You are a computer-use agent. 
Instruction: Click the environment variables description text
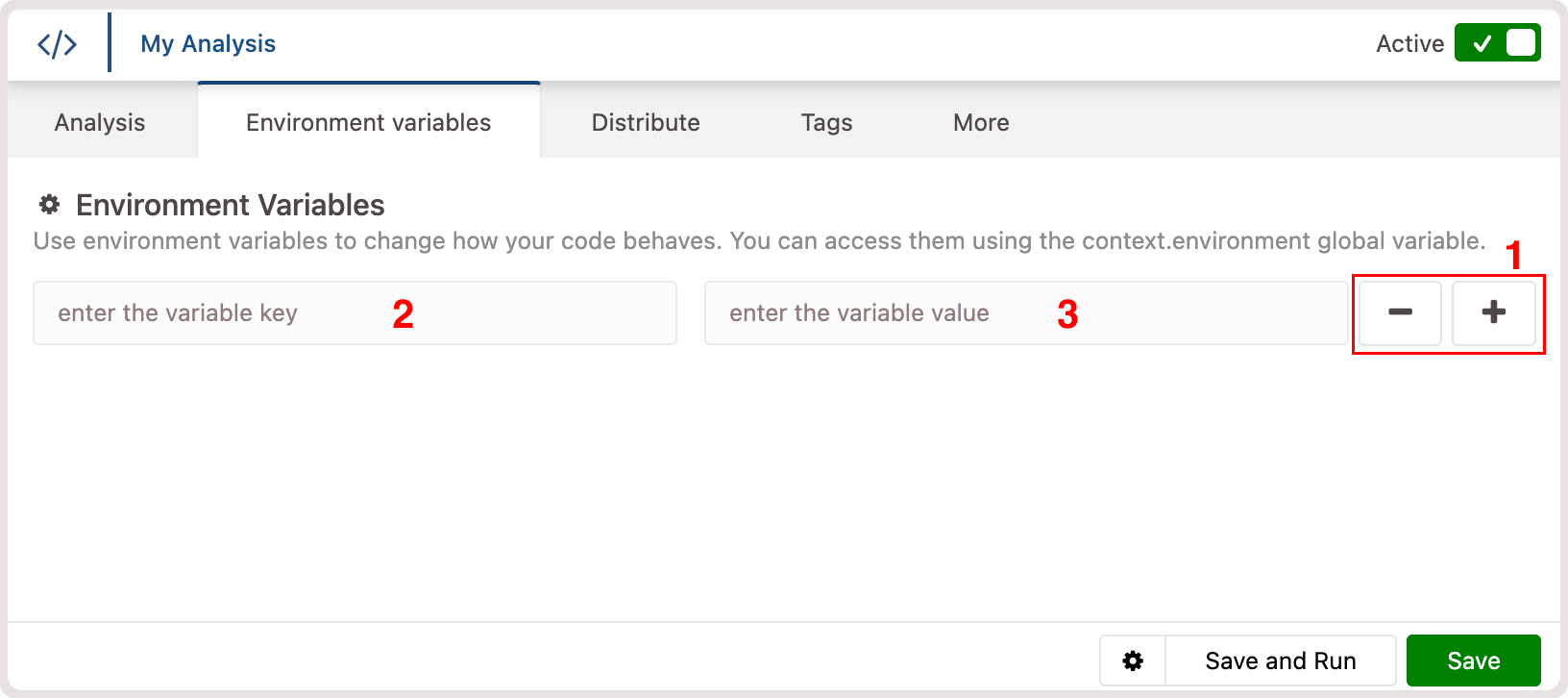click(x=759, y=240)
